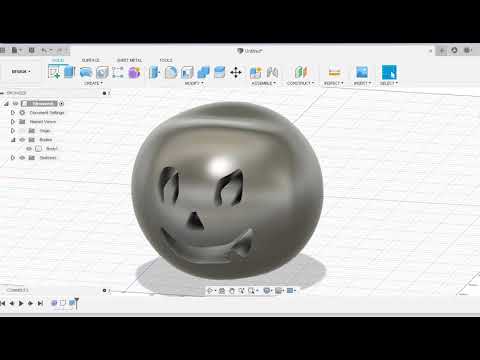
Task: Open the SELECT dropdown menu
Action: tap(389, 83)
